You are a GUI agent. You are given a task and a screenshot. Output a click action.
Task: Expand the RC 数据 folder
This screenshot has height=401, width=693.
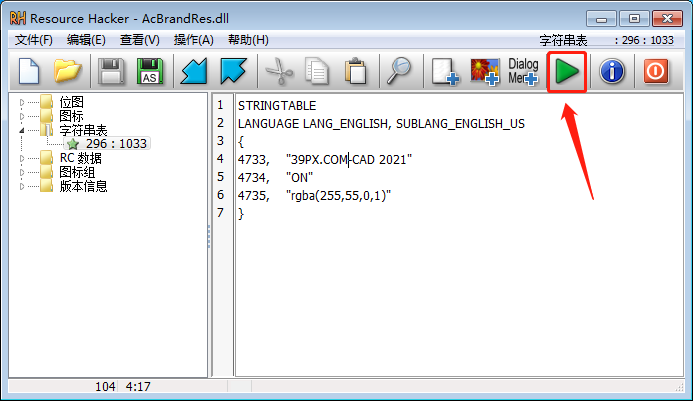point(22,158)
